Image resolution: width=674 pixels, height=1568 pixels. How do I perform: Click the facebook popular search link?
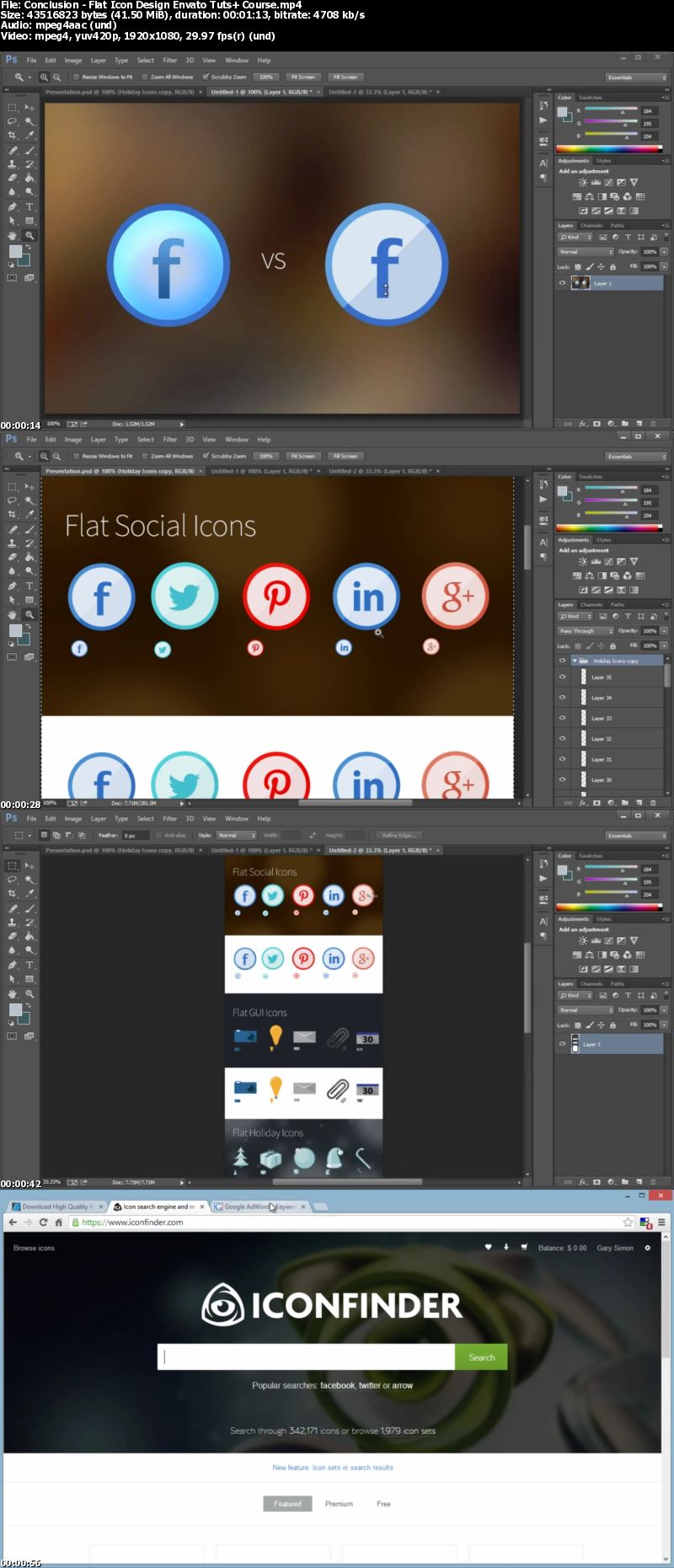pos(338,1385)
